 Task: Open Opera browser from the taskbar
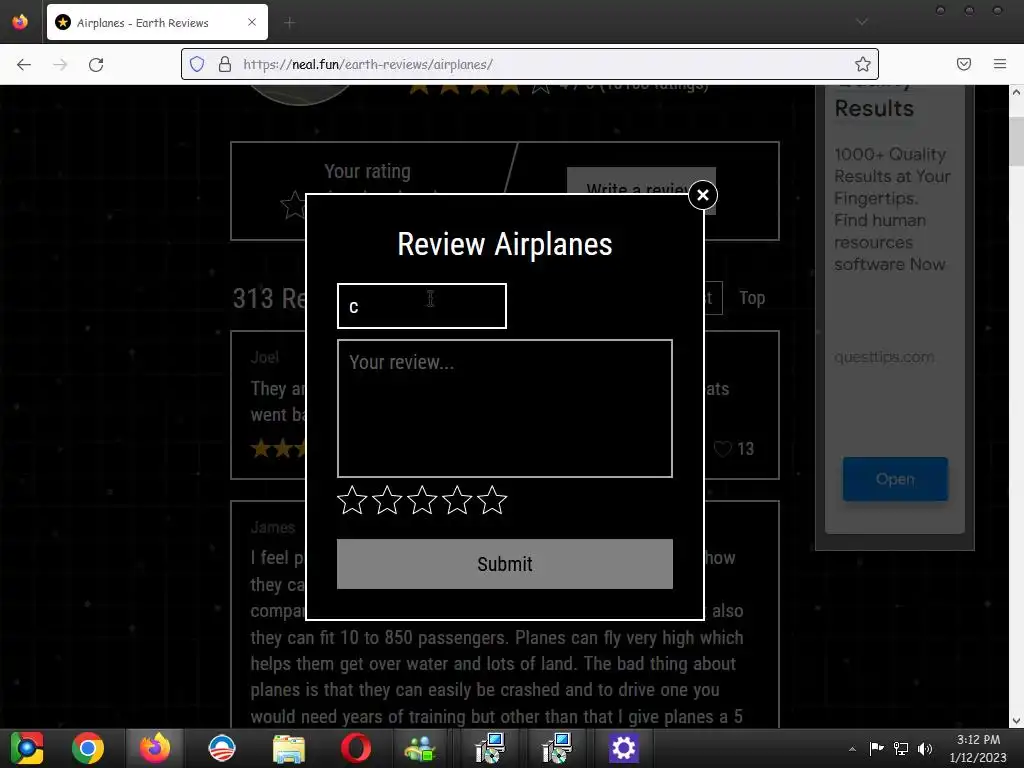coord(355,748)
